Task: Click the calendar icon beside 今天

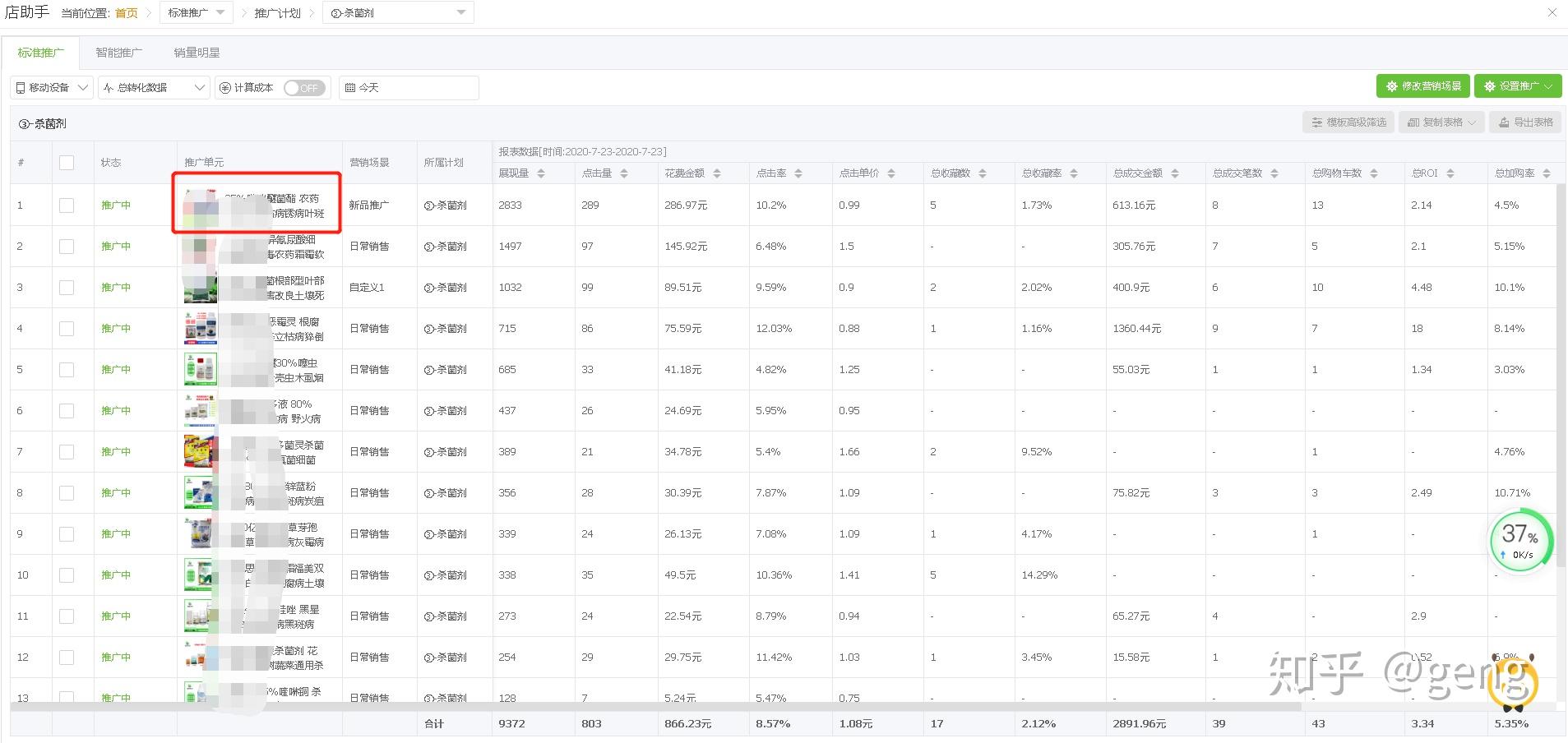Action: (350, 88)
